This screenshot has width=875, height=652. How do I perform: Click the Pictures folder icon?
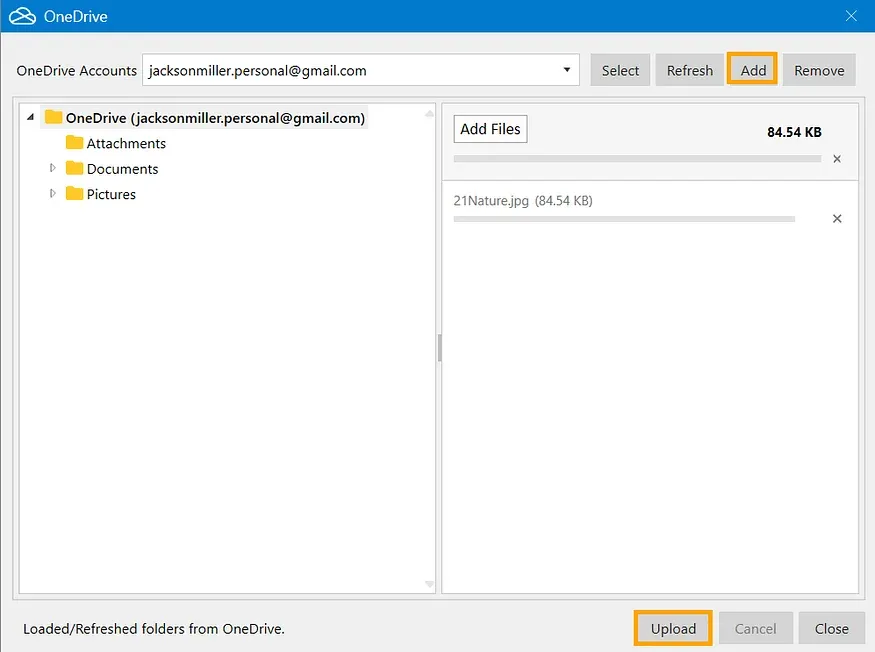pyautogui.click(x=74, y=193)
